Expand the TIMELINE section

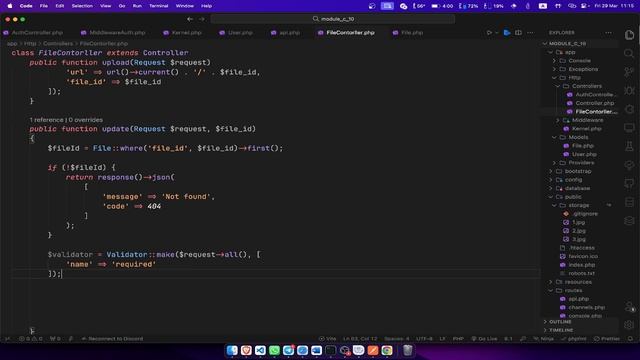tap(561, 330)
